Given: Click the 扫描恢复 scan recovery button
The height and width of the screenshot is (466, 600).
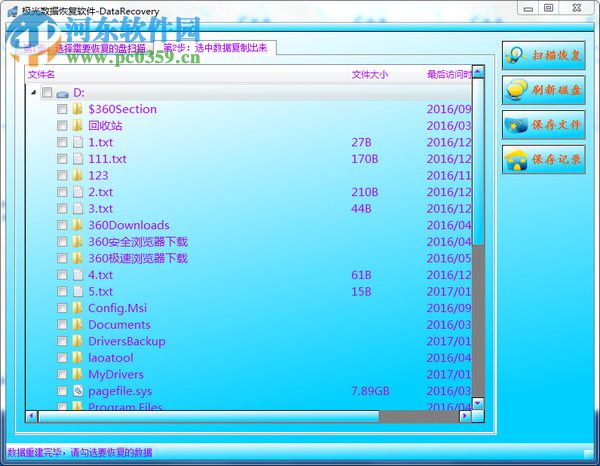Looking at the screenshot, I should [x=544, y=55].
